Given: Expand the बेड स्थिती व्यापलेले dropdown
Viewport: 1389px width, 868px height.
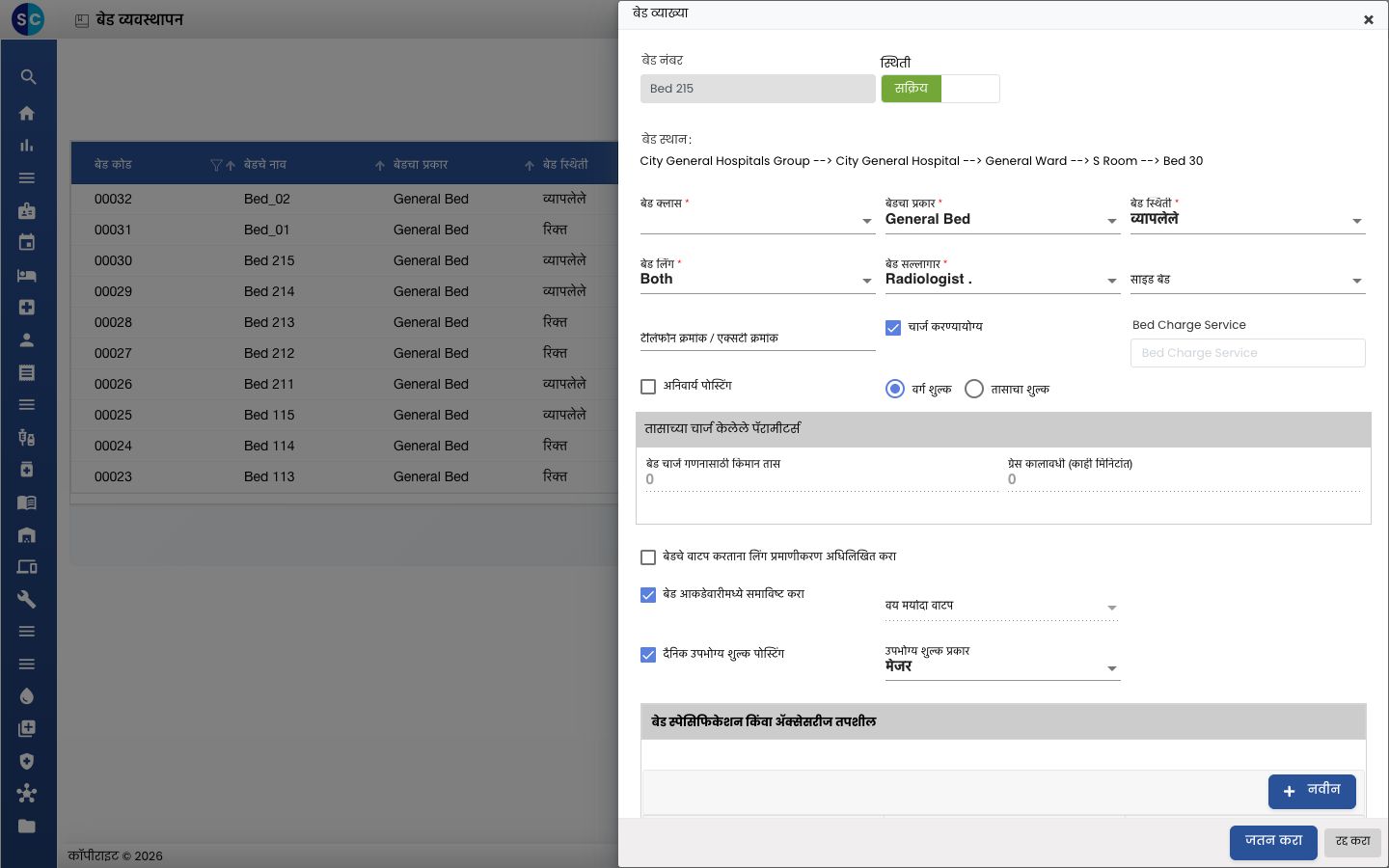Looking at the screenshot, I should 1248,220.
